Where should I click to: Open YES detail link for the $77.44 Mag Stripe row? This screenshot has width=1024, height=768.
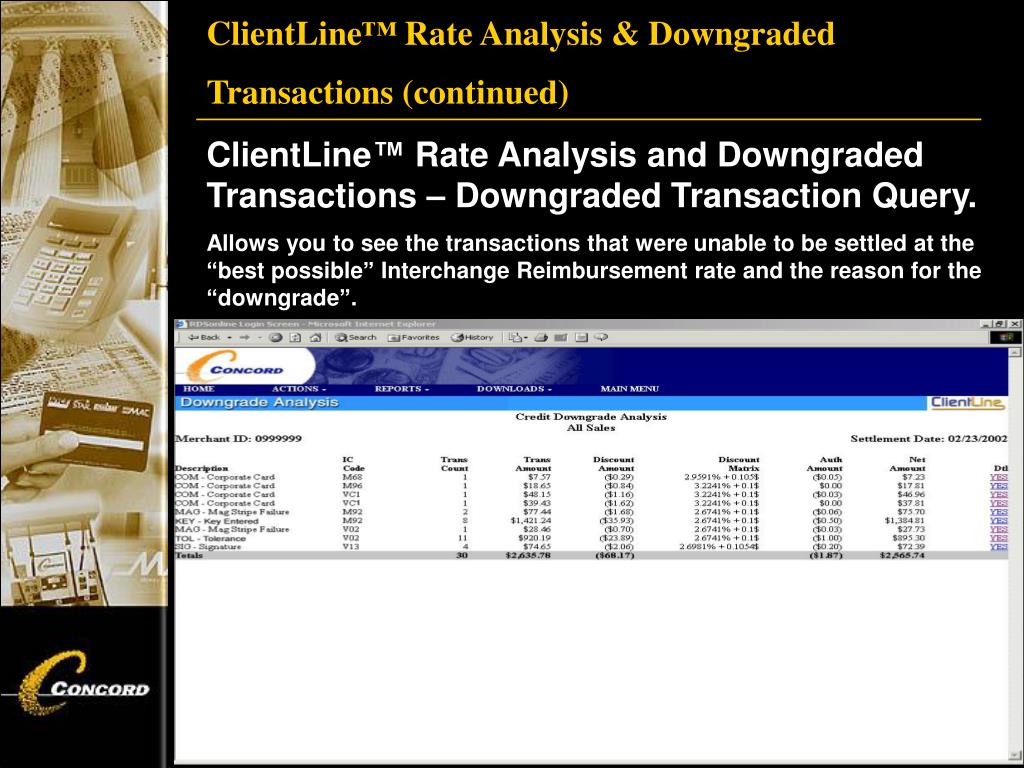999,512
